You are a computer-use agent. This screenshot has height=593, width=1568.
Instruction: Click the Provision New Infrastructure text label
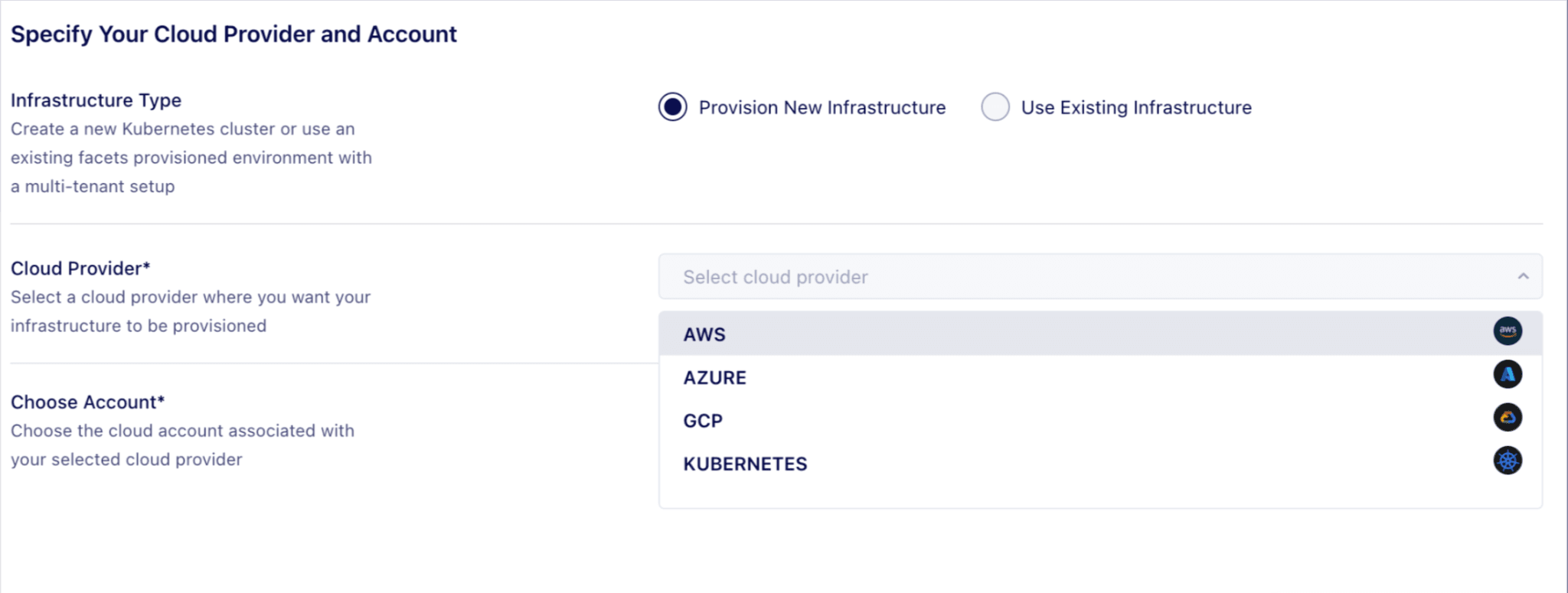(x=822, y=107)
